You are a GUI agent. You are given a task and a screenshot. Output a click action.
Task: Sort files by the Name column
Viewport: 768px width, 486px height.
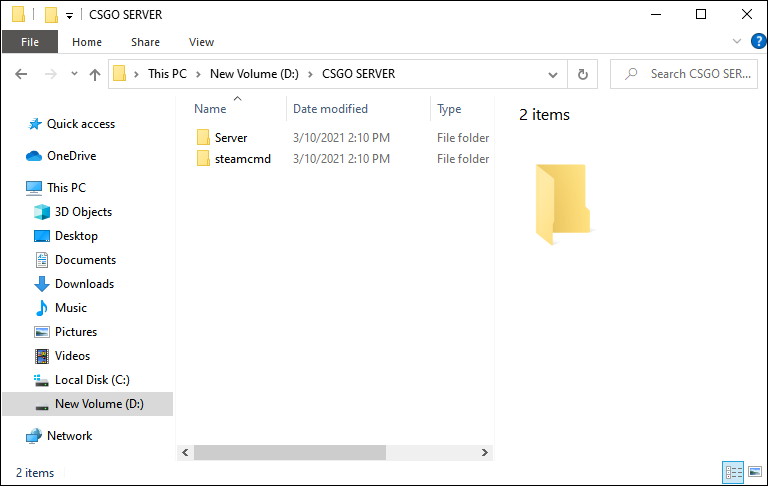pyautogui.click(x=210, y=109)
